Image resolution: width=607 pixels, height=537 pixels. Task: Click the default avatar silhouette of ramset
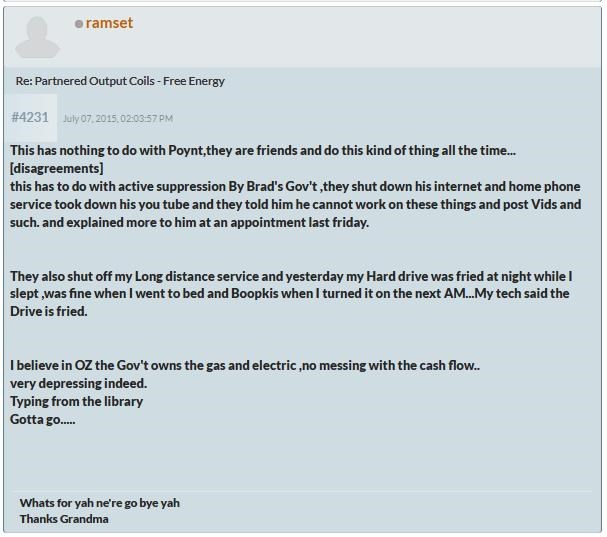(37, 37)
